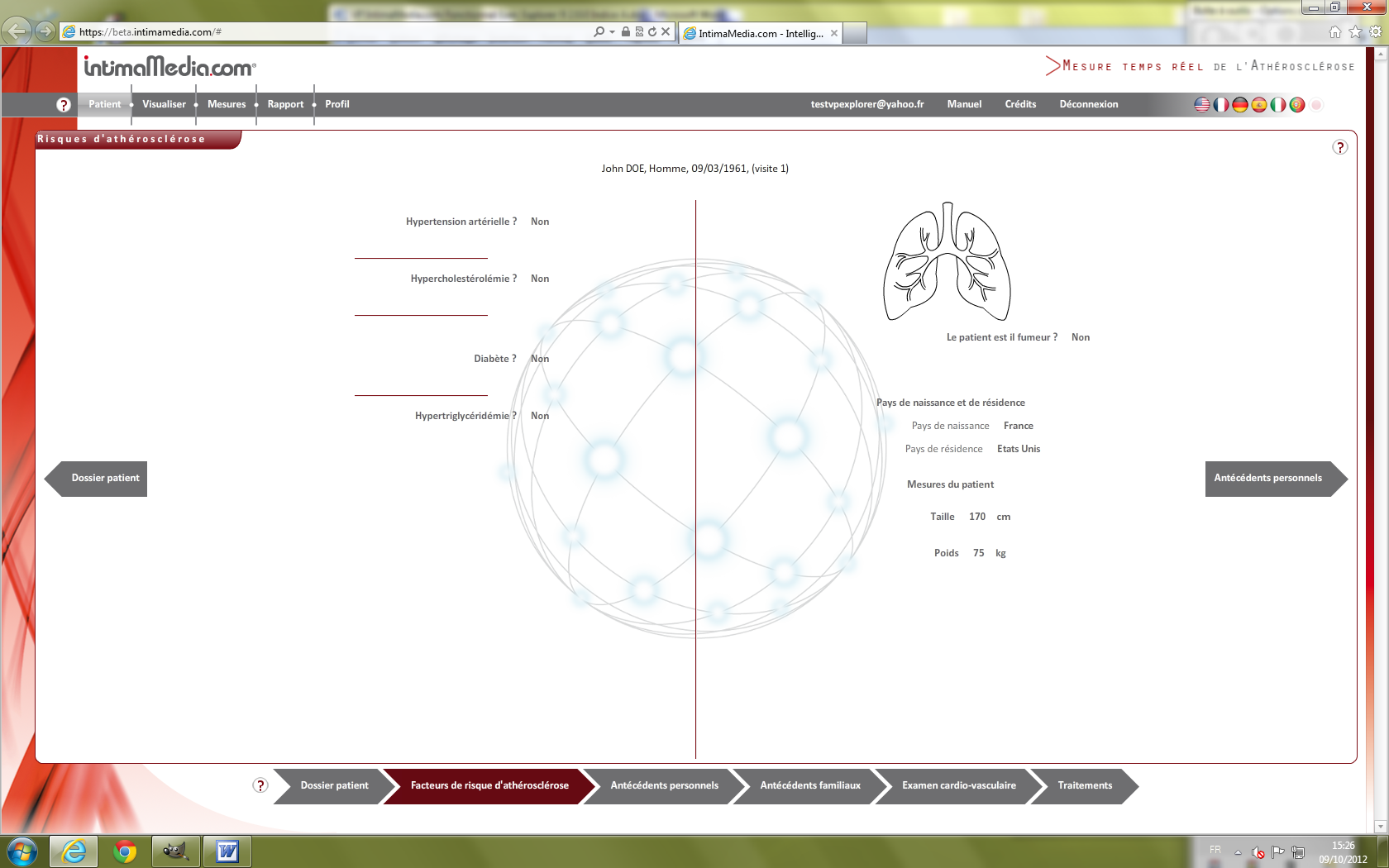Screen dimensions: 1389x868
Task: Open the Manuel link
Action: click(964, 104)
